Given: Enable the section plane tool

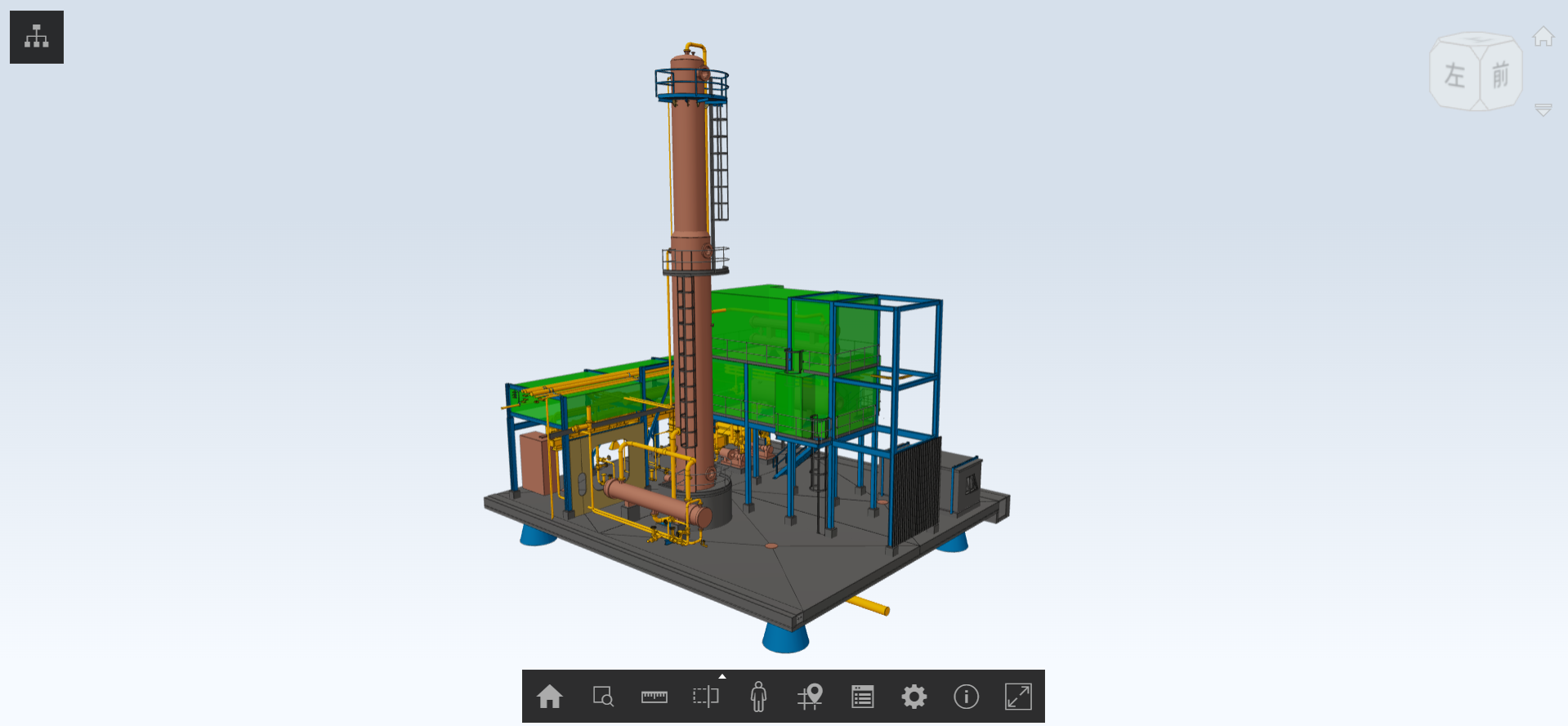Looking at the screenshot, I should [706, 697].
